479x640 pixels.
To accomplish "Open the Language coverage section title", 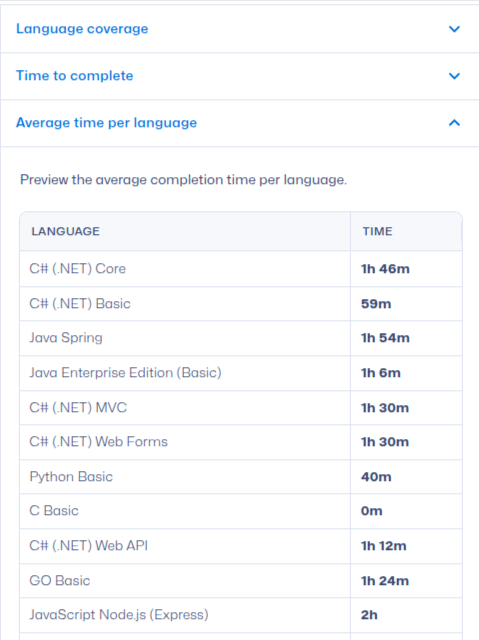I will pyautogui.click(x=82, y=29).
